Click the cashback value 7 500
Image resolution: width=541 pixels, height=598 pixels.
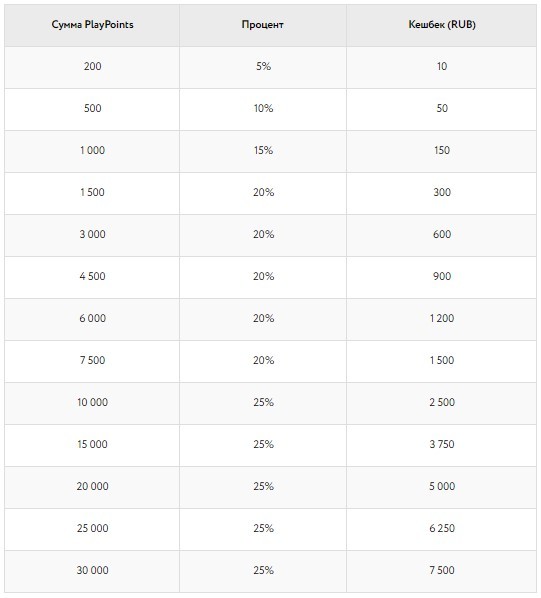tap(442, 570)
